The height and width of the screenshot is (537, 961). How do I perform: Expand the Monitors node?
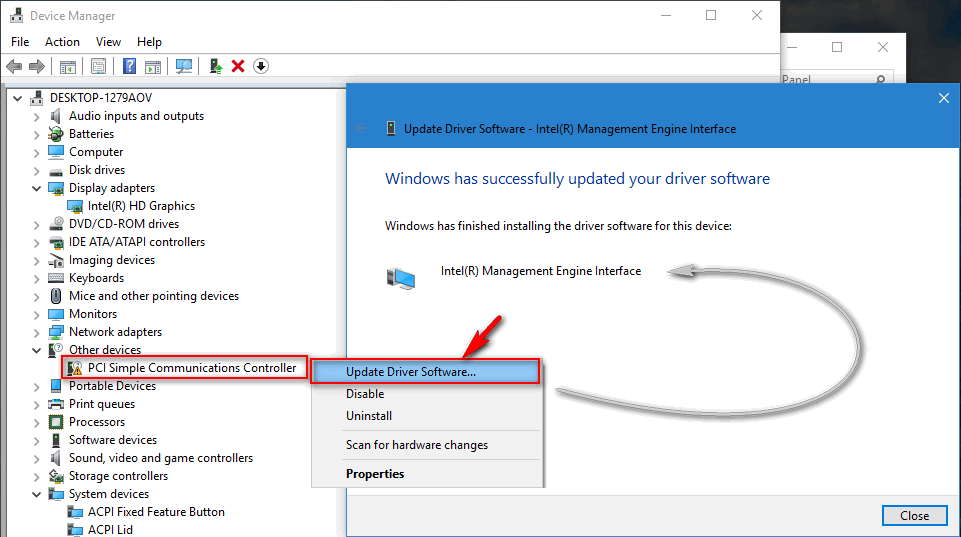tap(36, 314)
